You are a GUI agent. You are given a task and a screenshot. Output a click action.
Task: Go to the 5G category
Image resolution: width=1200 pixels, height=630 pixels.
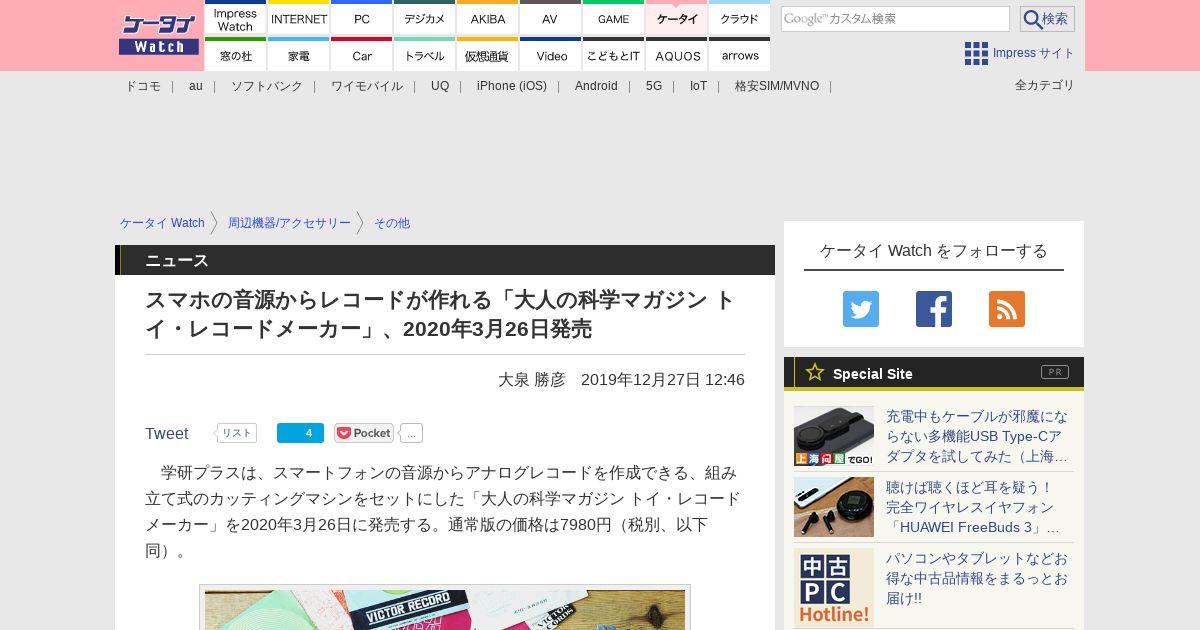tap(654, 86)
